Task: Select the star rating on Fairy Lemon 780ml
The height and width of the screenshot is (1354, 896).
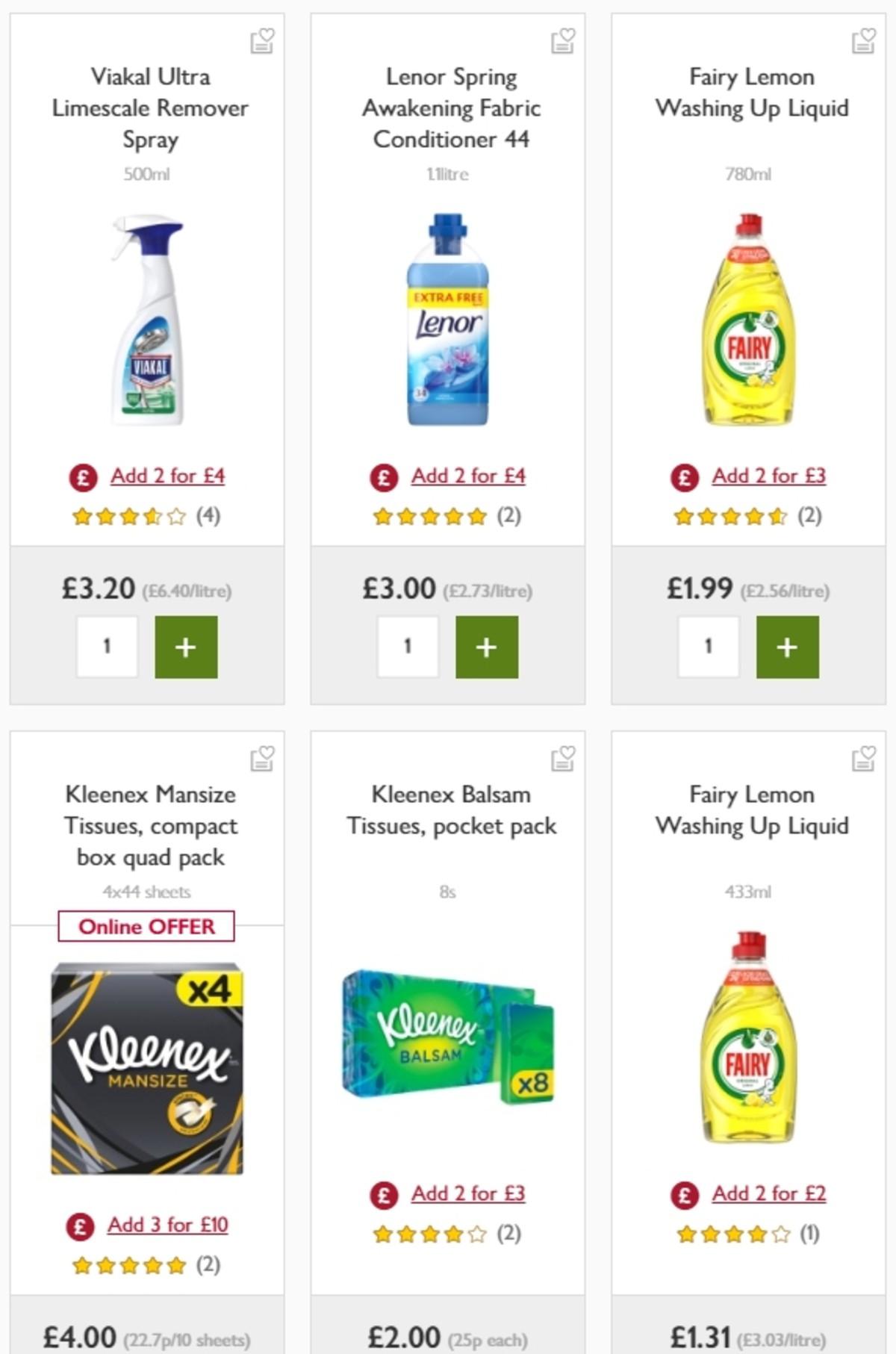Action: click(729, 515)
